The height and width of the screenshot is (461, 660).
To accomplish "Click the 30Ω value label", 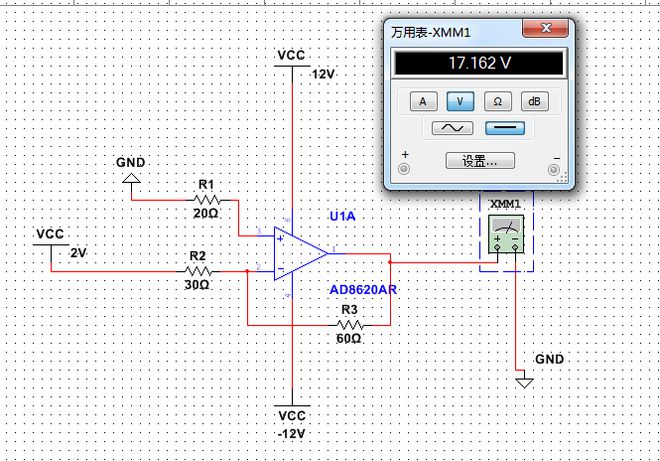I will [197, 285].
